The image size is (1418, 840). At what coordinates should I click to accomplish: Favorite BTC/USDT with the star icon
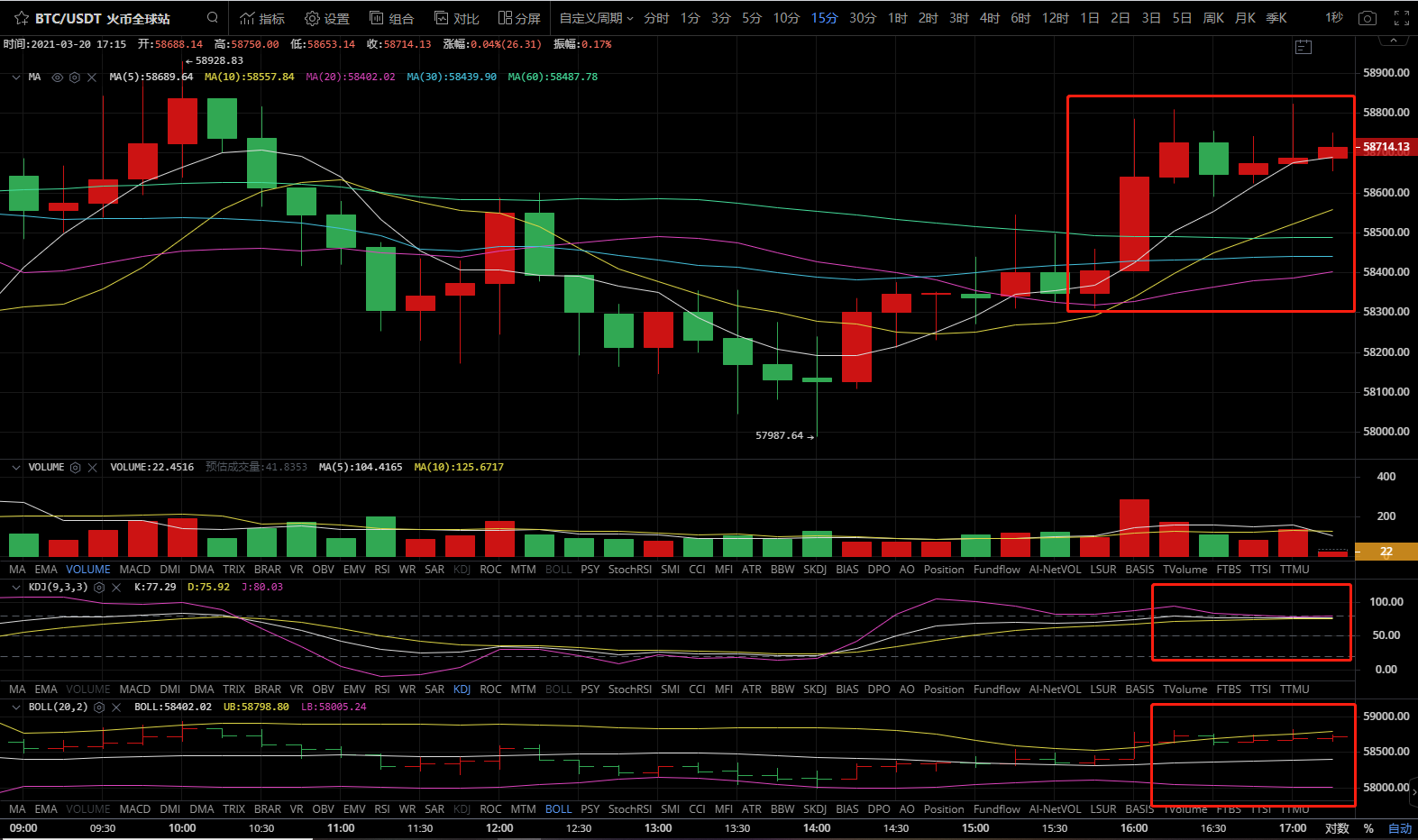(x=22, y=18)
